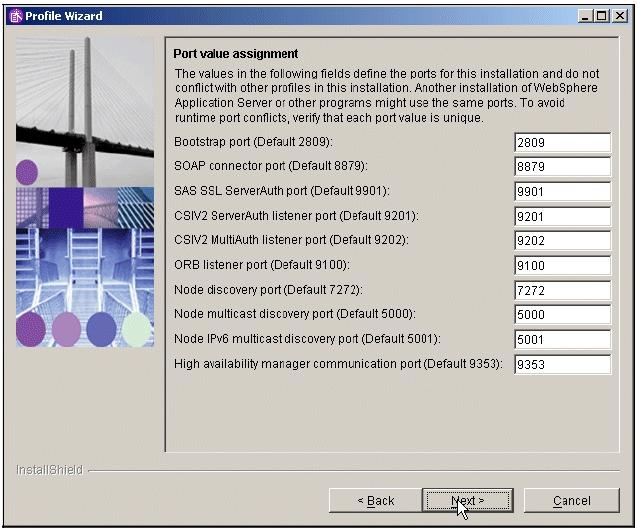
Task: Focus the Node multicast discovery port field
Action: [563, 314]
